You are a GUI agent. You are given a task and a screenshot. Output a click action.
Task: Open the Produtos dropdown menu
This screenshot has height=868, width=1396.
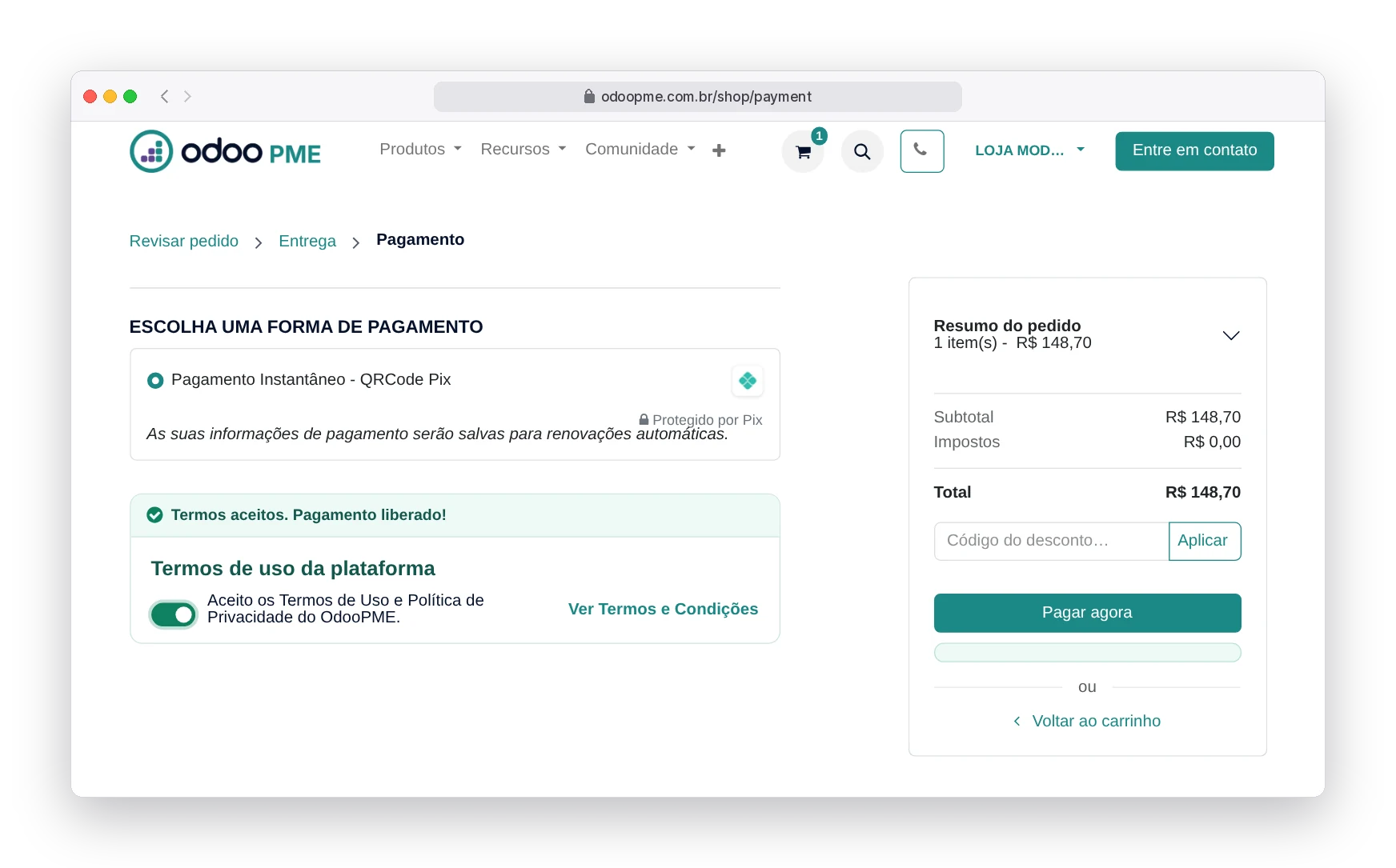click(420, 150)
